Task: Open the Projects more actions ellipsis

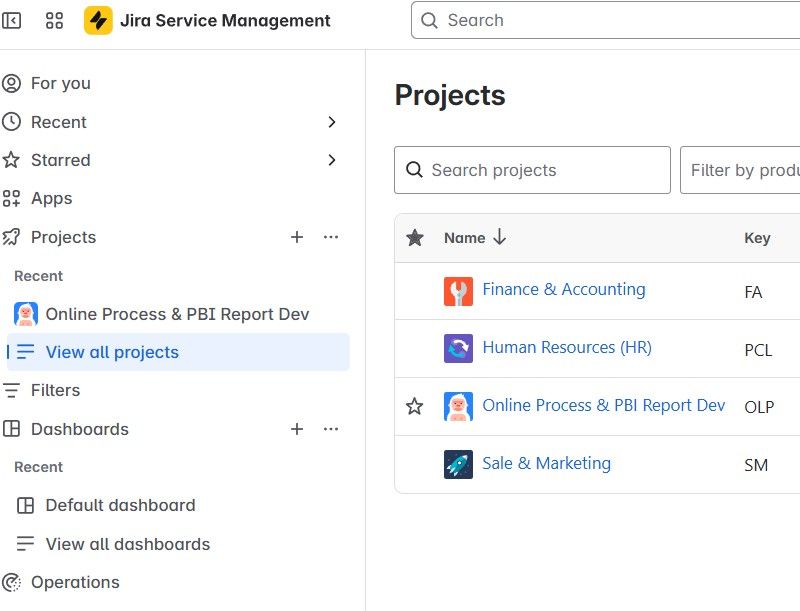Action: [x=331, y=237]
